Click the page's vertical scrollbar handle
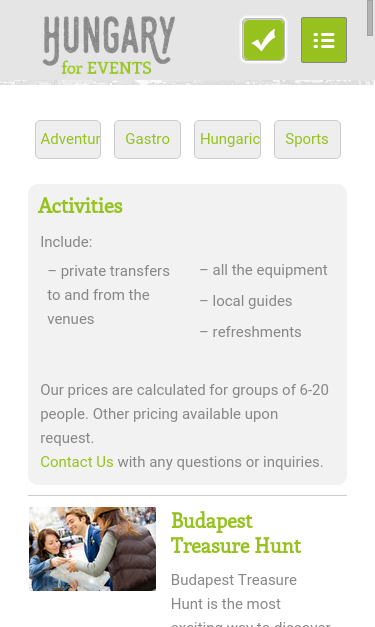 371,18
